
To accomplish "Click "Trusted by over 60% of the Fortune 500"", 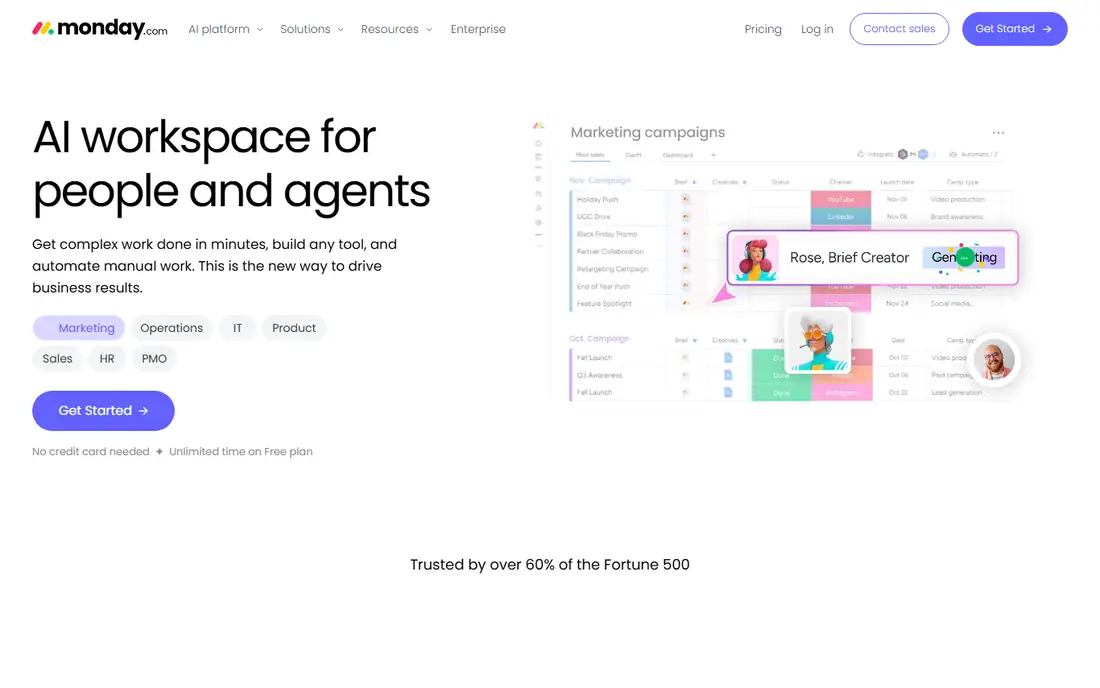I will coord(550,565).
